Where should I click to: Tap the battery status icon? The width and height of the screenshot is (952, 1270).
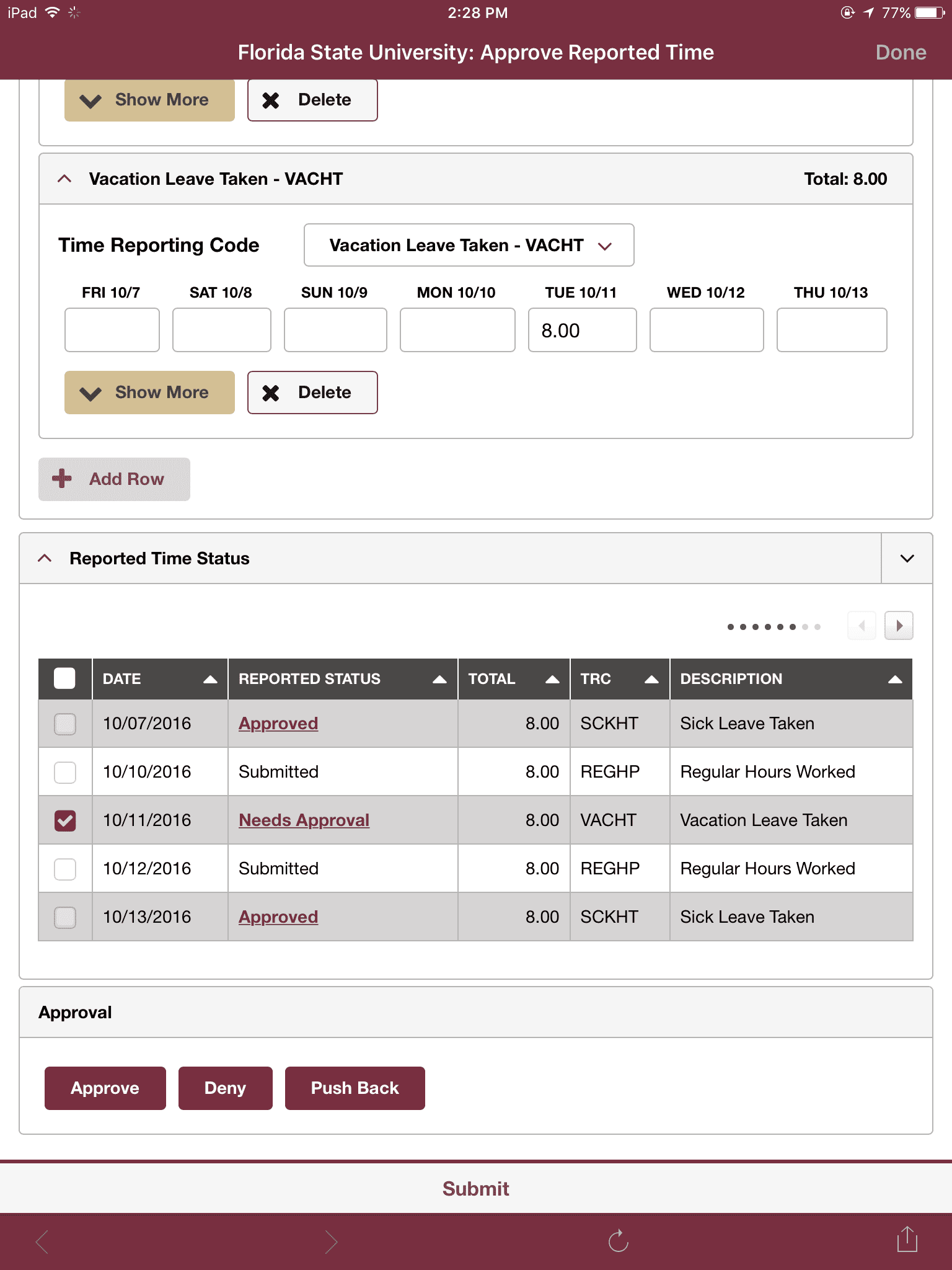[x=930, y=13]
